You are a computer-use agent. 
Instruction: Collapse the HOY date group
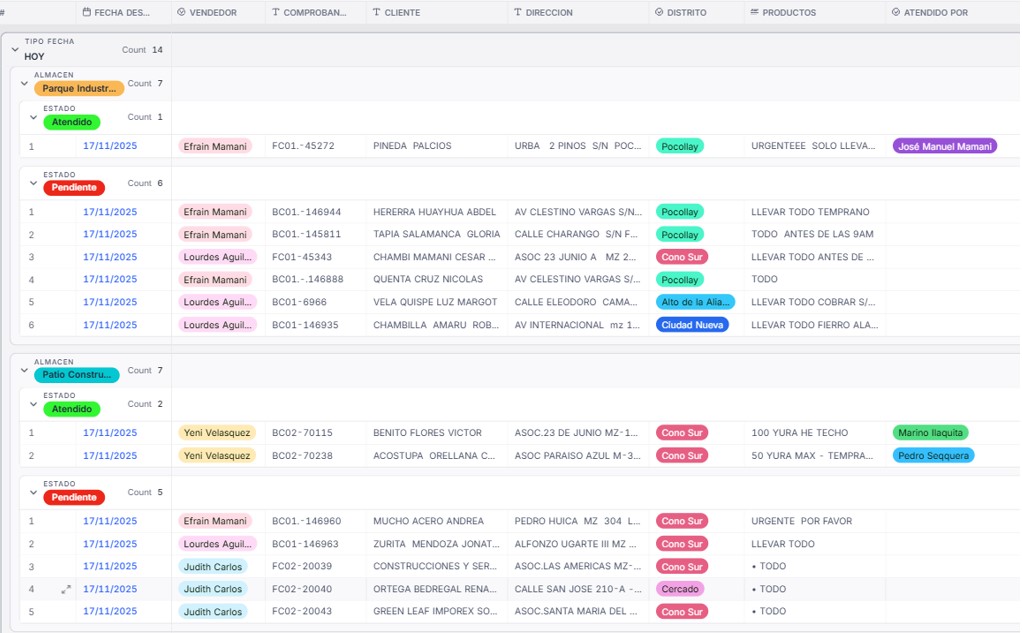pos(15,49)
